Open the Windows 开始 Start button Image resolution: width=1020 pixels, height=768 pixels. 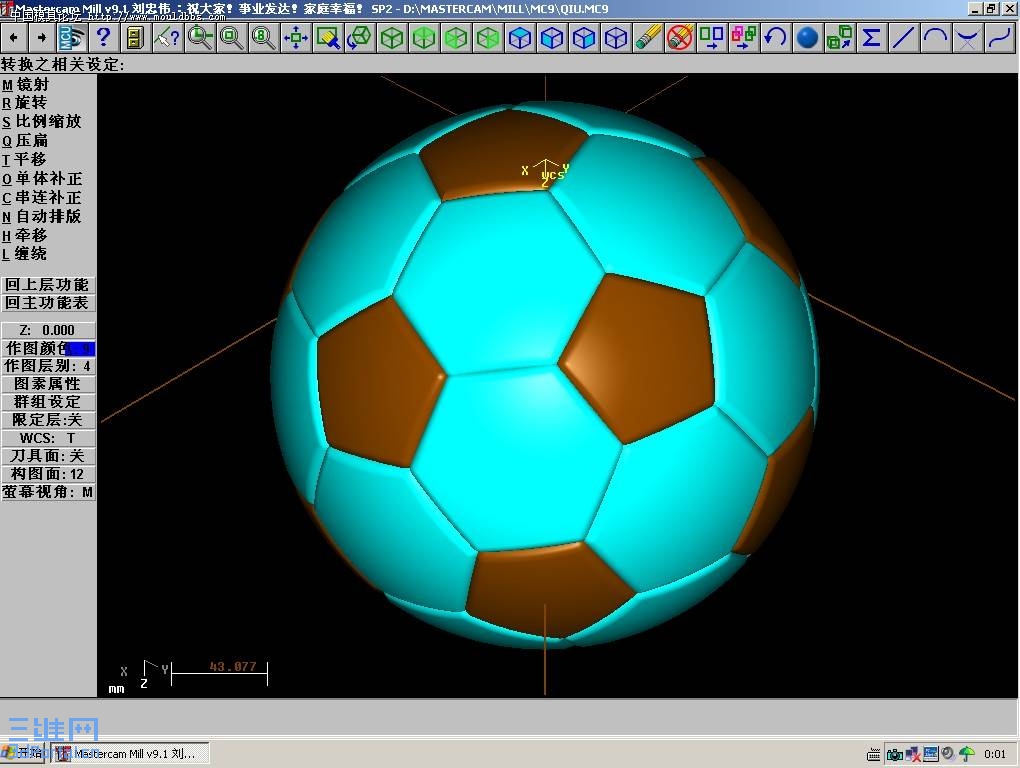(23, 754)
